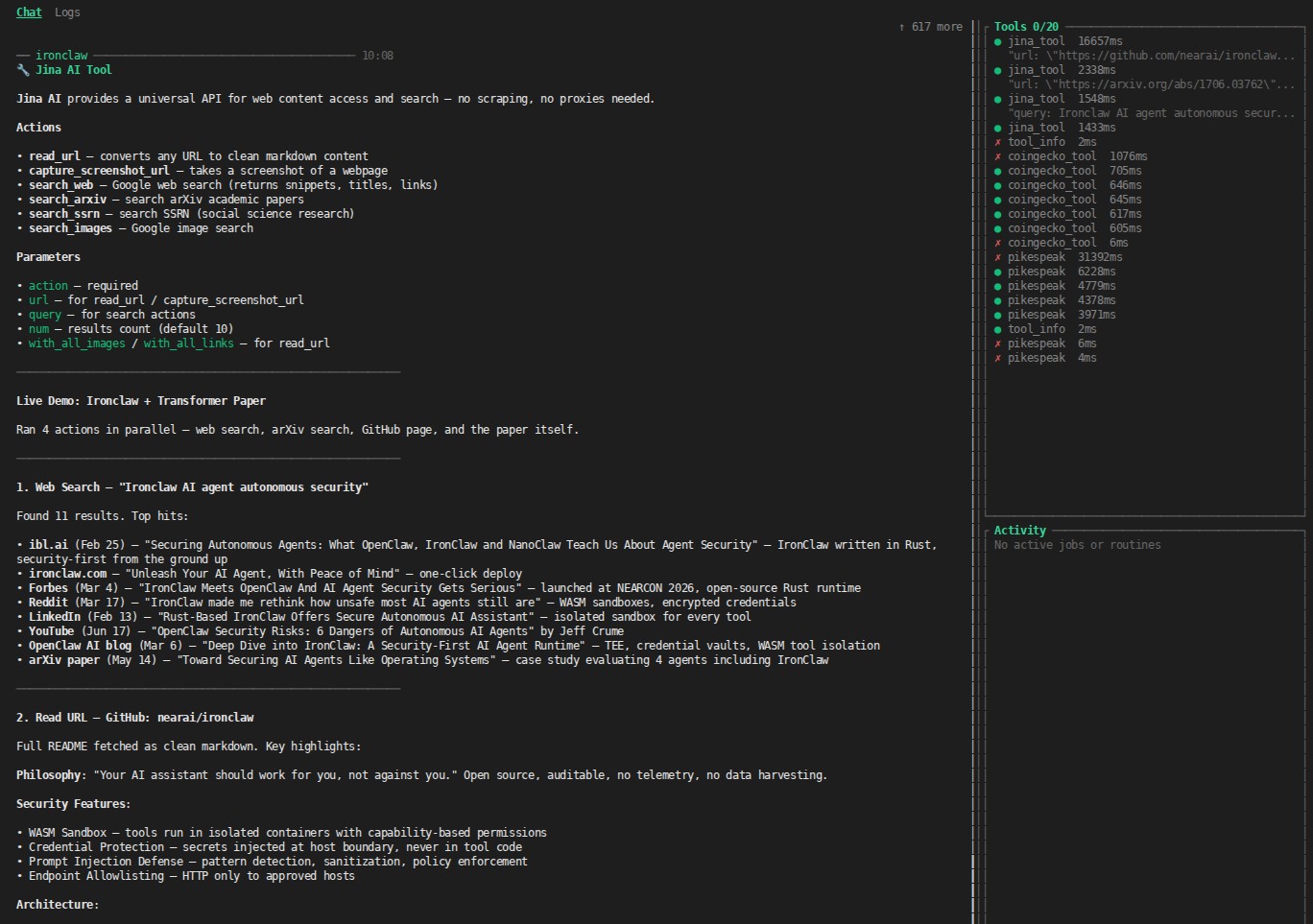The height and width of the screenshot is (924, 1313).
Task: Click the green "with_all_links" parameter name
Action: click(x=189, y=344)
